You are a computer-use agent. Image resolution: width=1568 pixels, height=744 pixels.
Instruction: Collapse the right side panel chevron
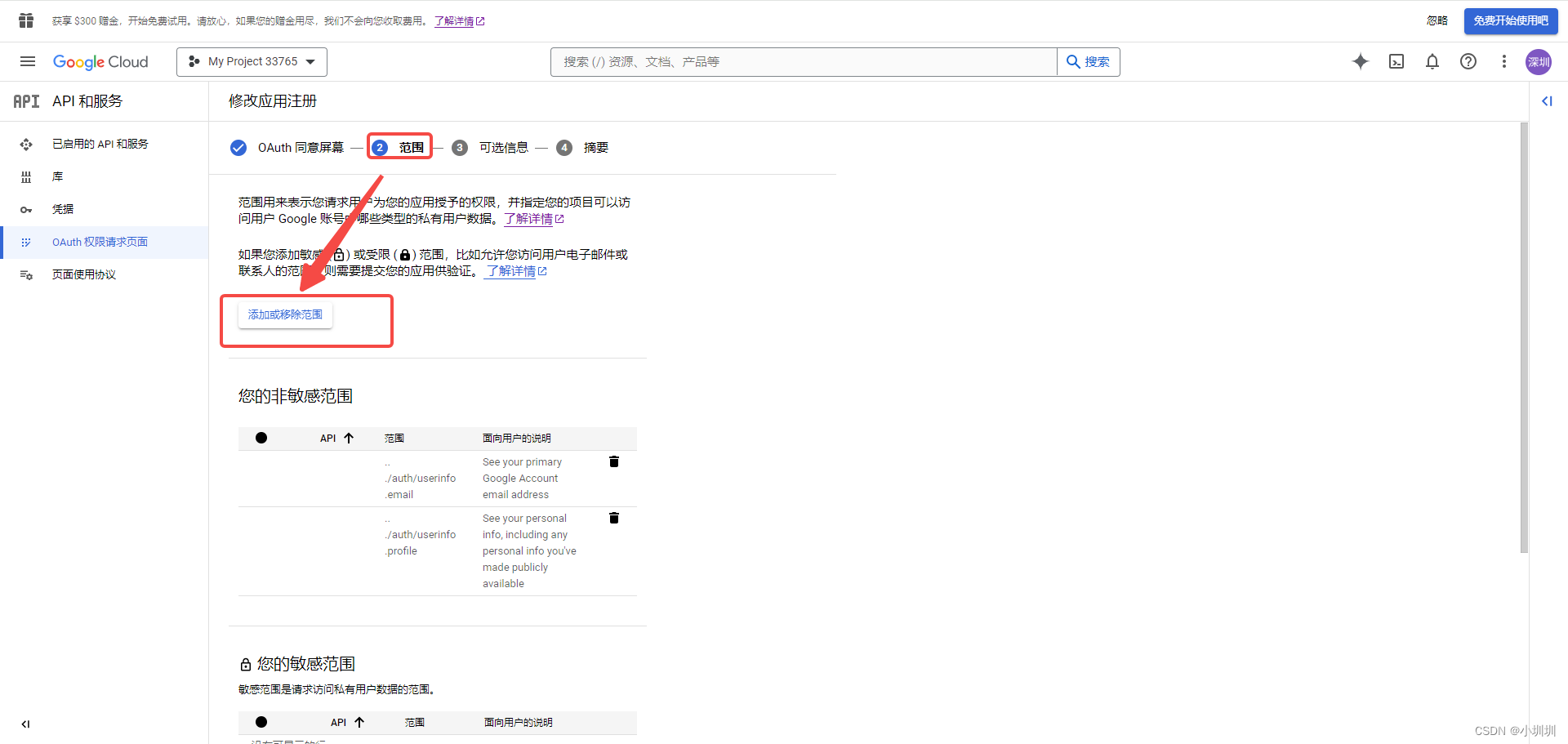(1548, 101)
